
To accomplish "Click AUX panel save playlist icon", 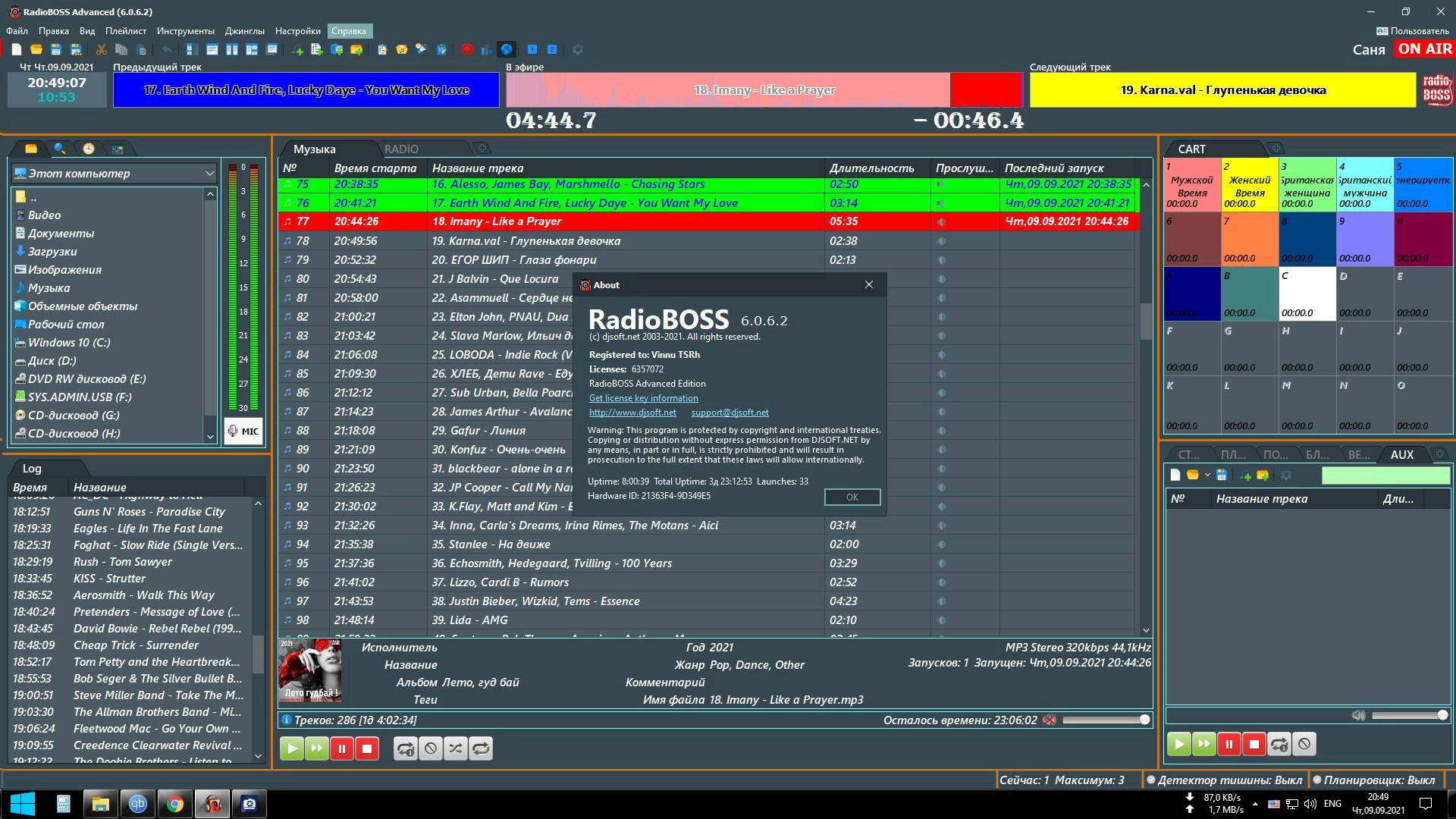I will (1222, 475).
